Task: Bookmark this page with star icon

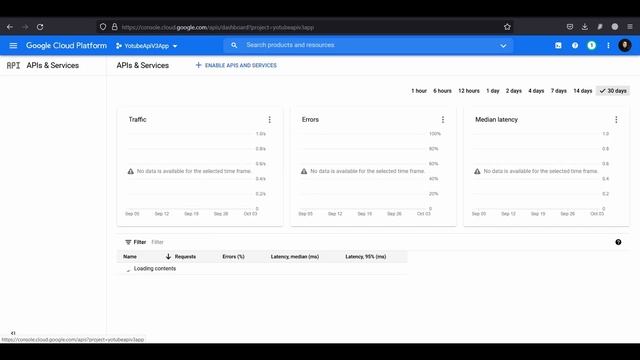Action: coord(507,27)
